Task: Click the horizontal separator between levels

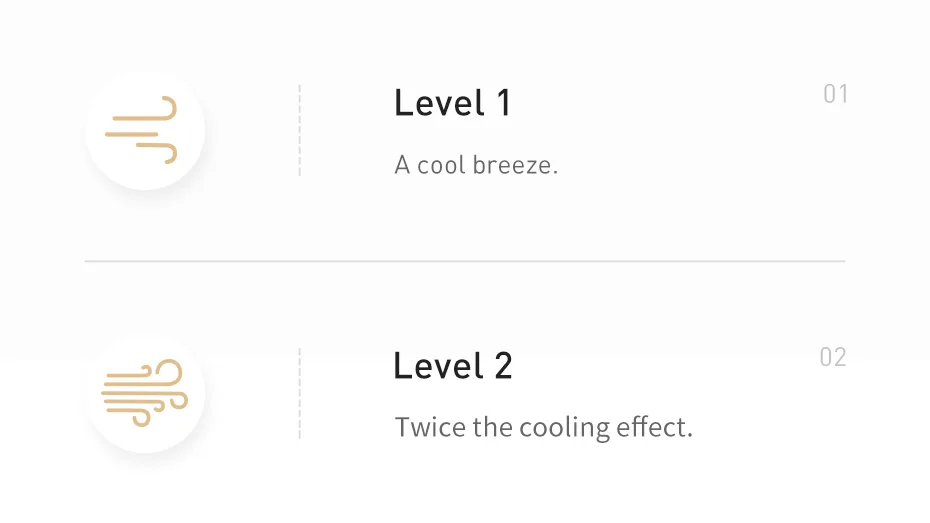Action: tap(465, 261)
